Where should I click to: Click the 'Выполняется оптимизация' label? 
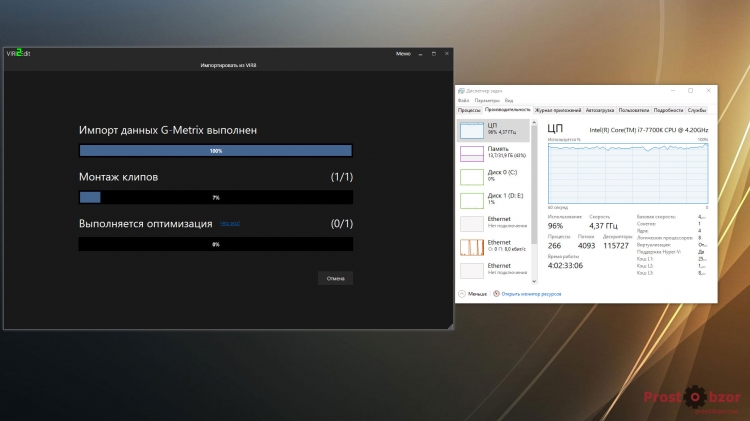click(x=145, y=224)
